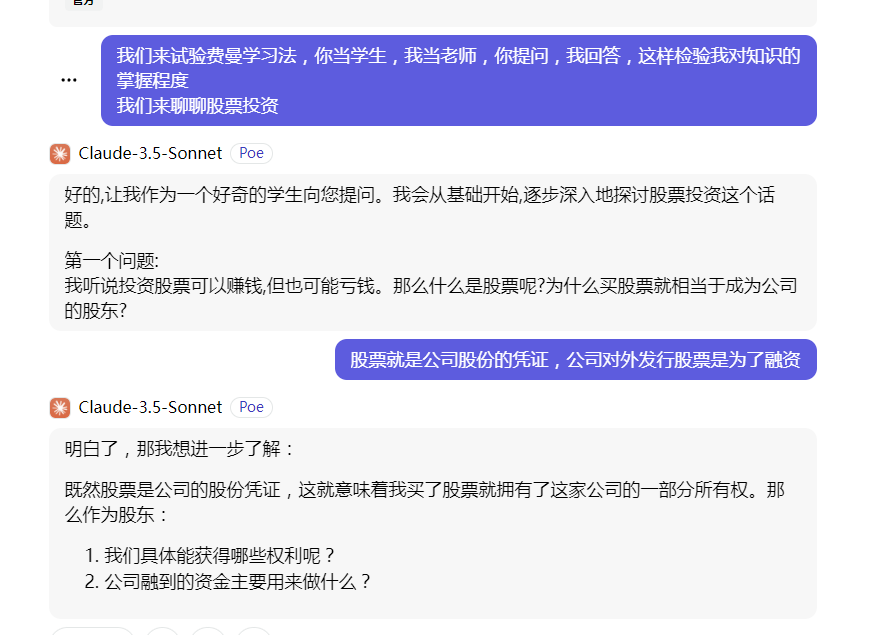Viewport: 889px width, 635px height.
Task: Click the text 么作为股东：
Action: (117, 515)
